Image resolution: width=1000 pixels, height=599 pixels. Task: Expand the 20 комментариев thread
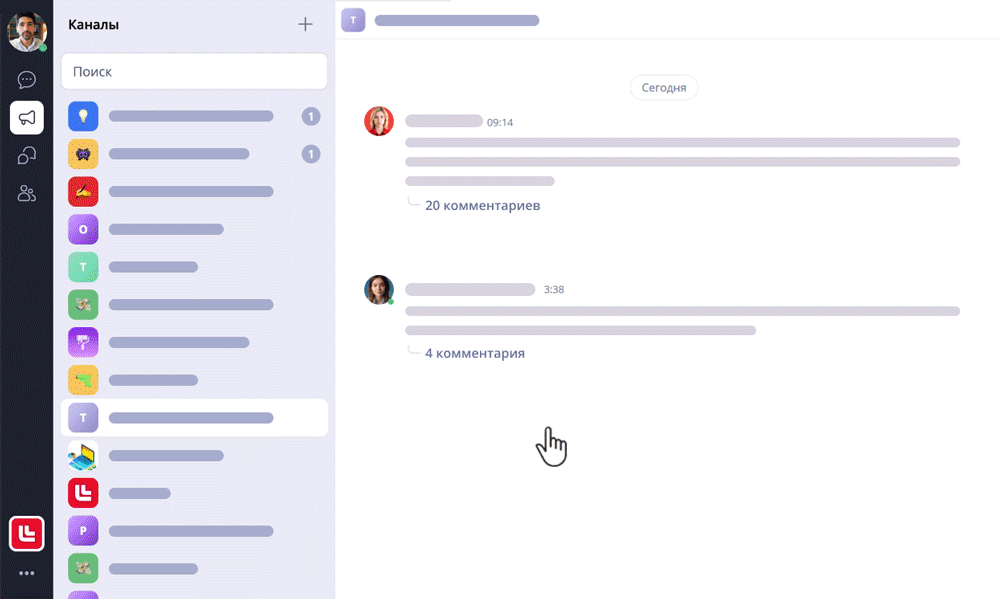click(482, 205)
